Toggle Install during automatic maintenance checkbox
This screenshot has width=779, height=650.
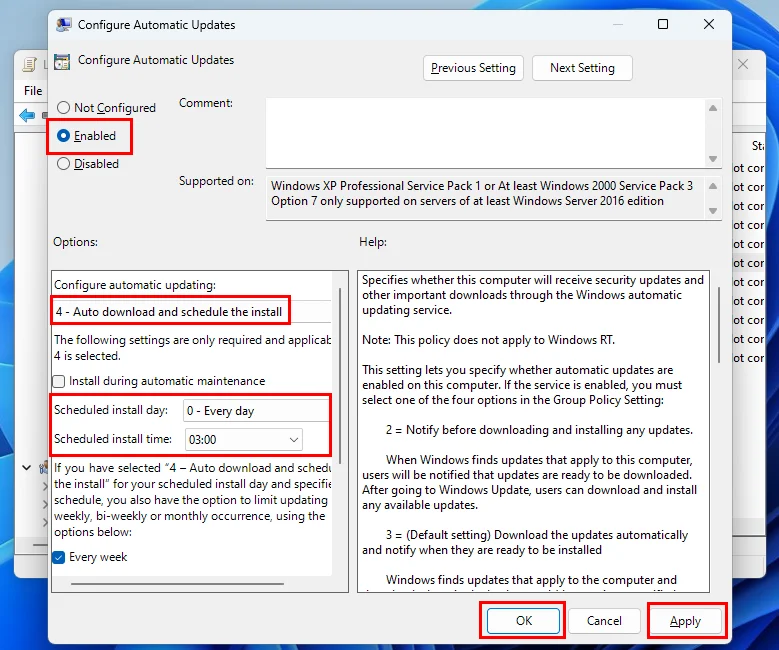59,381
